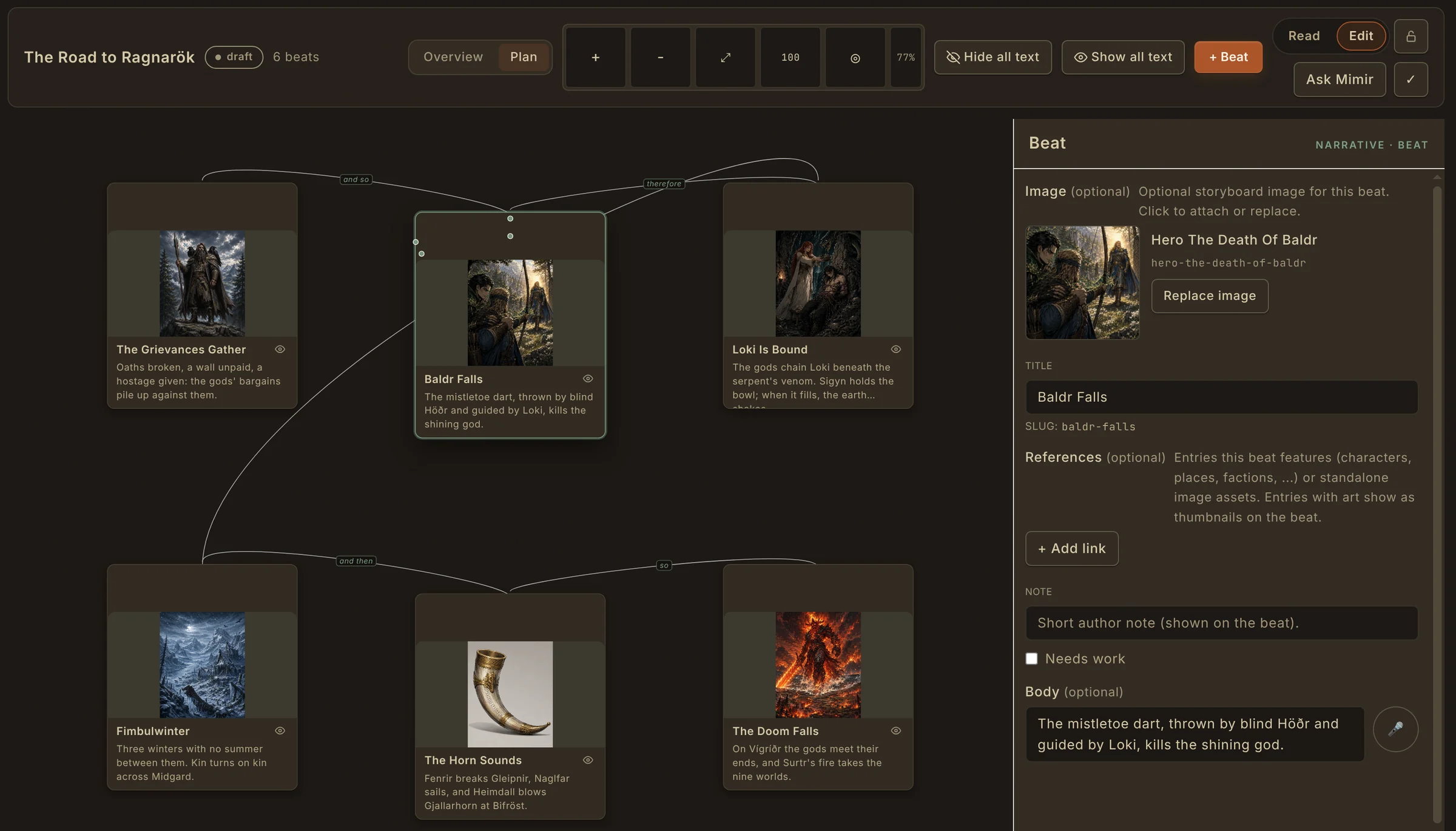This screenshot has width=1456, height=831.
Task: Select the Plan tab
Action: (524, 57)
